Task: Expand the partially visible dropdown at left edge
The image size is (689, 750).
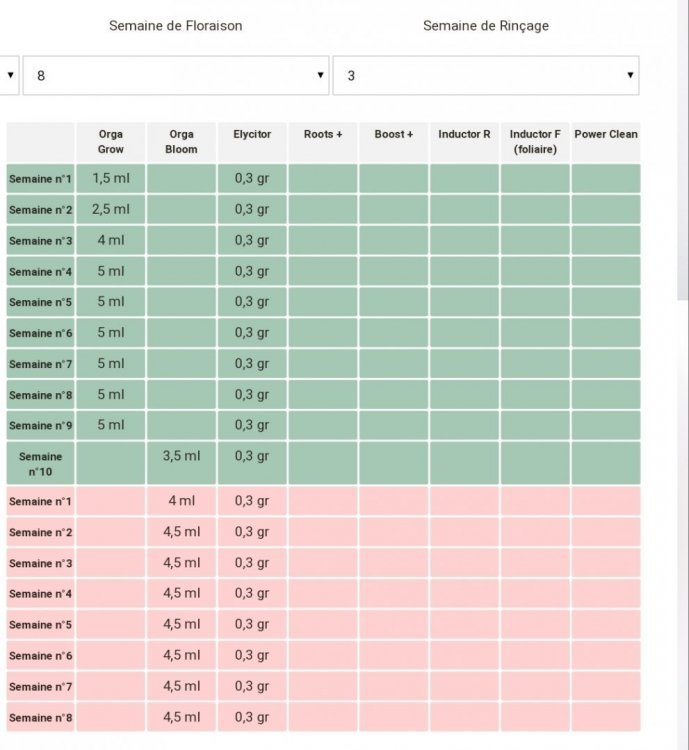Action: click(10, 76)
